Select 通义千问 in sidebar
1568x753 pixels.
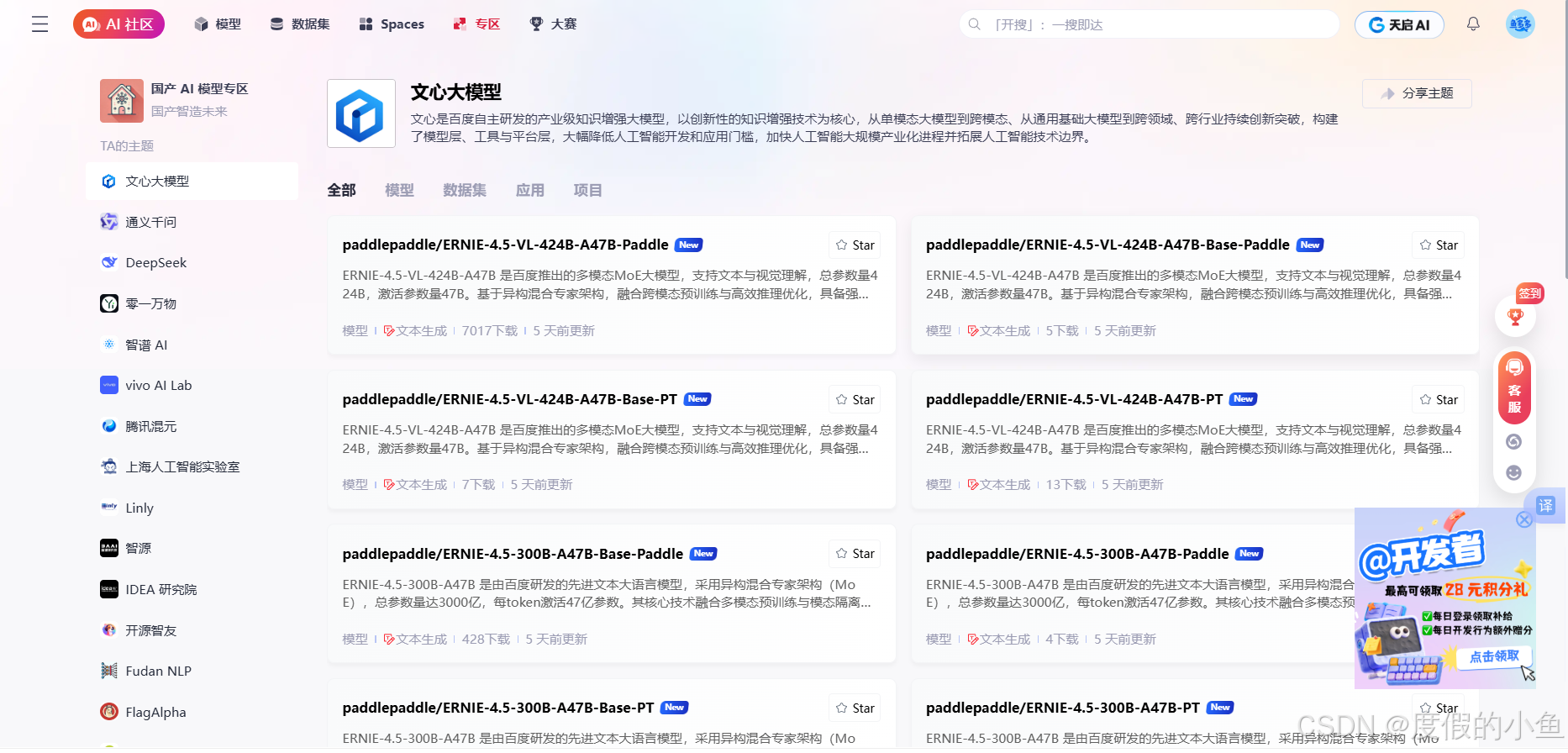(192, 222)
